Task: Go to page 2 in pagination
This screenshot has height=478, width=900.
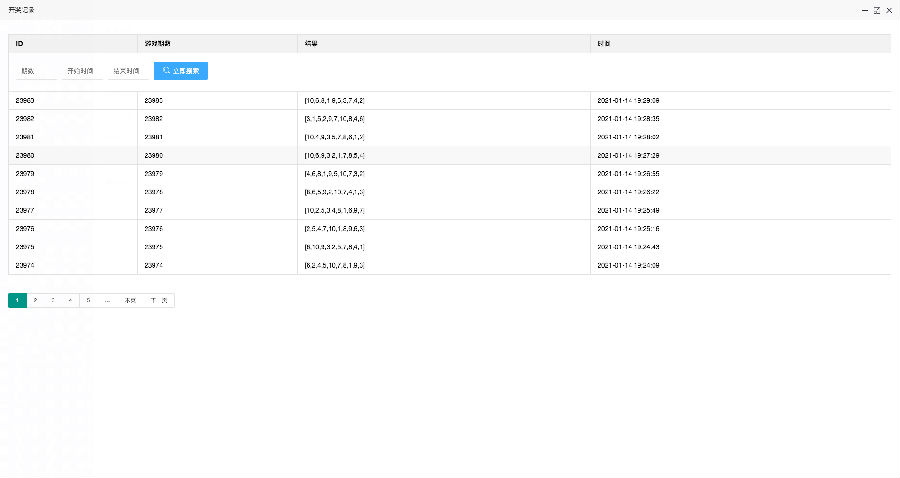Action: tap(36, 300)
